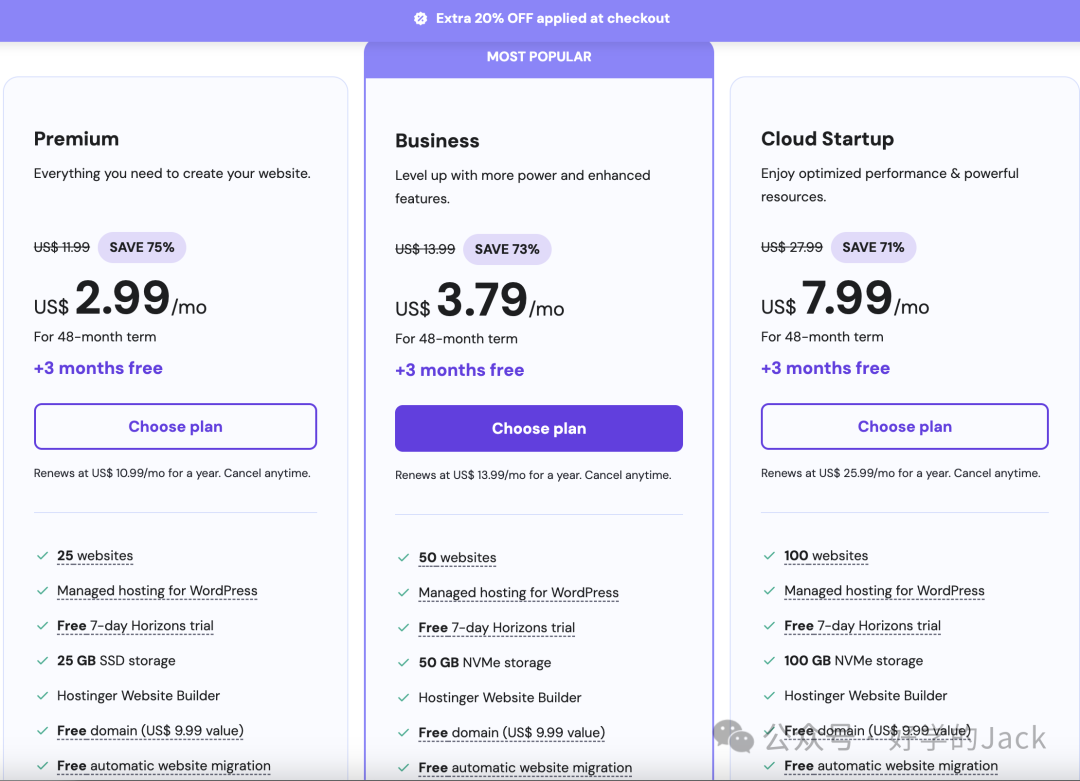Click the checkmark icon beside "25 websites"

(x=42, y=556)
